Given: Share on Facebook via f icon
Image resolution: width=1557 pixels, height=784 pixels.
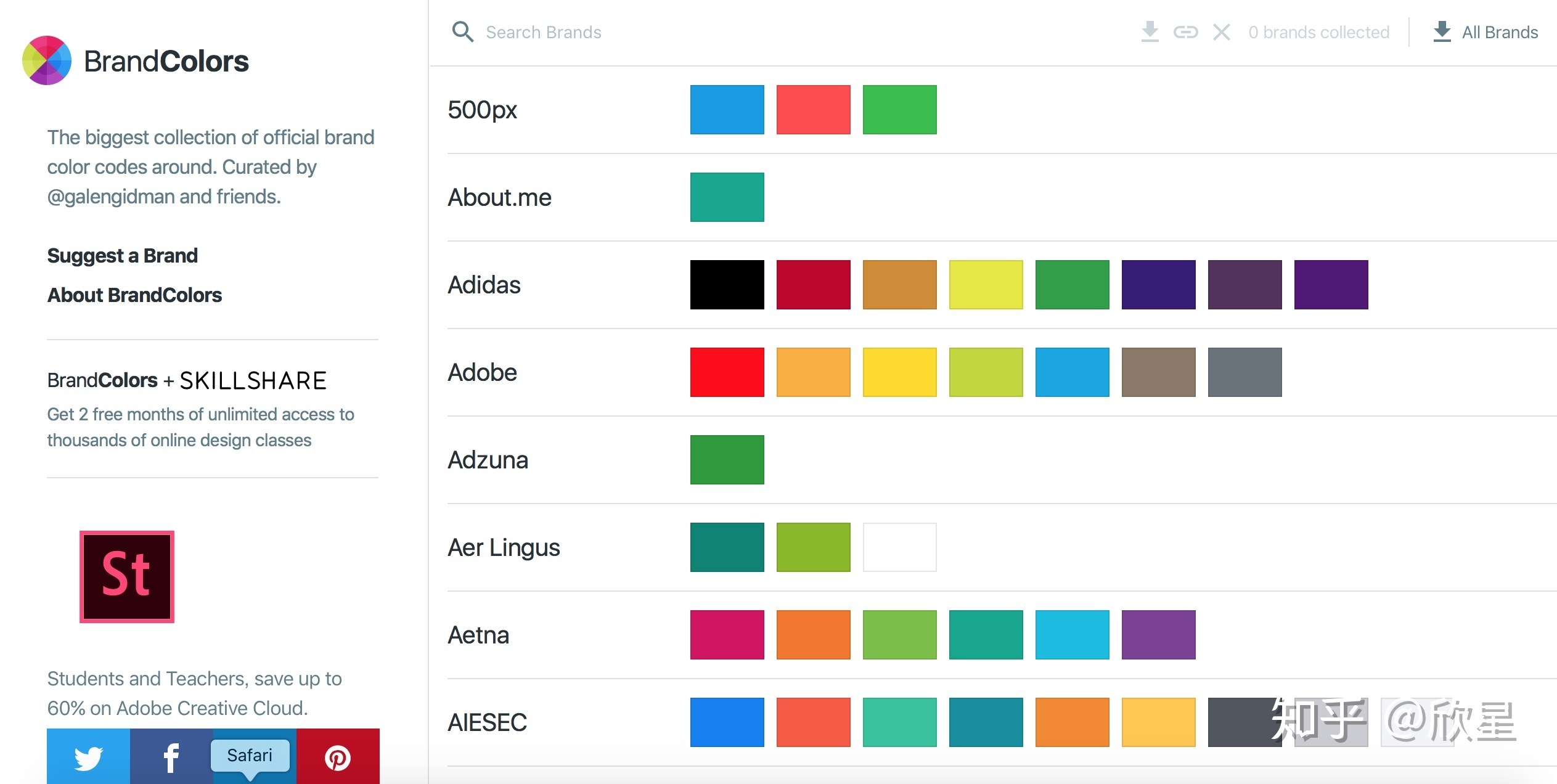Looking at the screenshot, I should point(171,757).
